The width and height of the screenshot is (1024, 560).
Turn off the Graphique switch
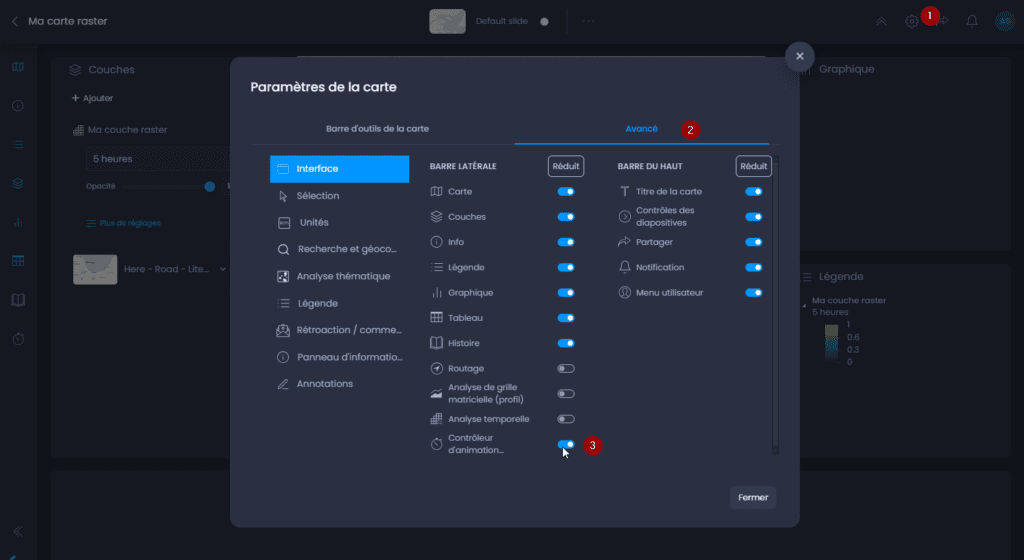[x=566, y=292]
